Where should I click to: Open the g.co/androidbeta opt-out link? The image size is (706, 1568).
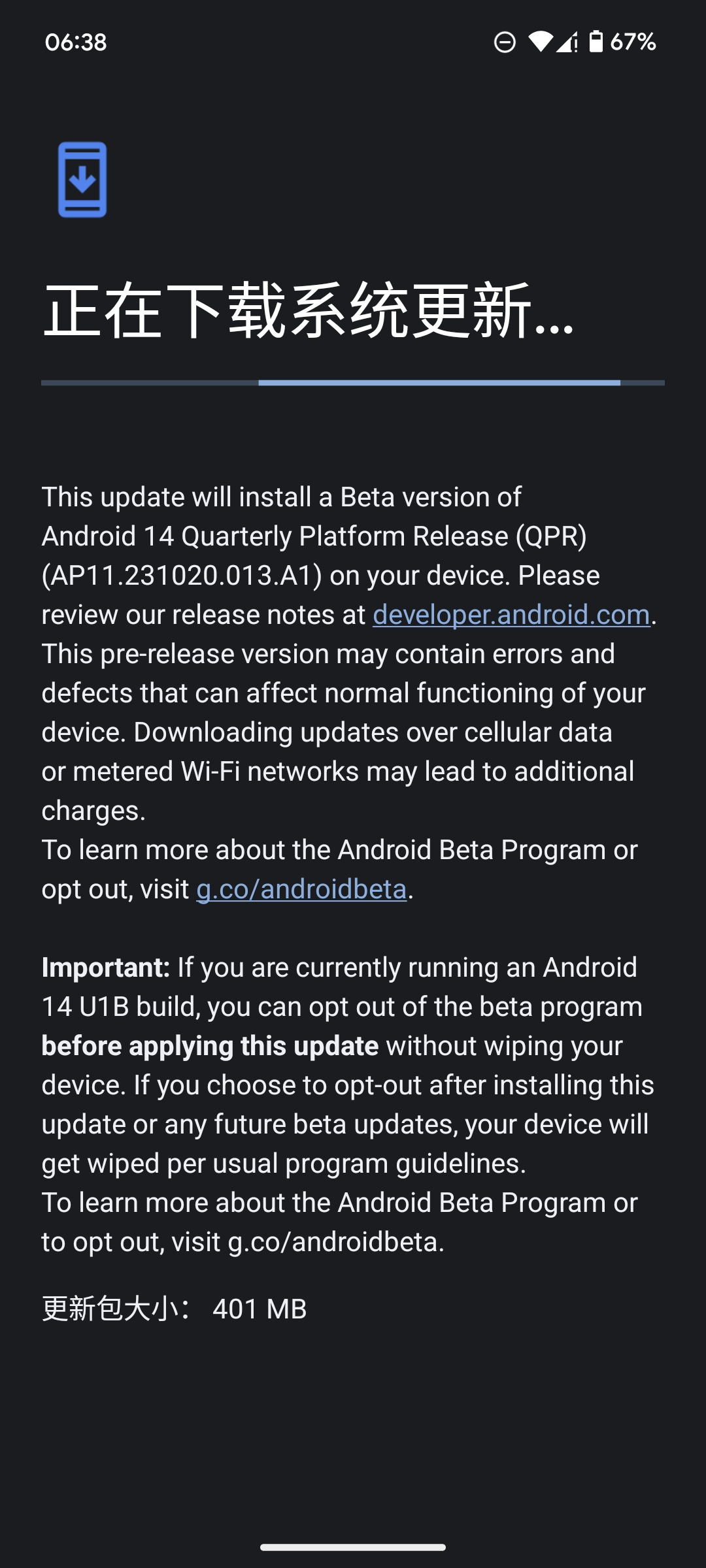(x=302, y=889)
